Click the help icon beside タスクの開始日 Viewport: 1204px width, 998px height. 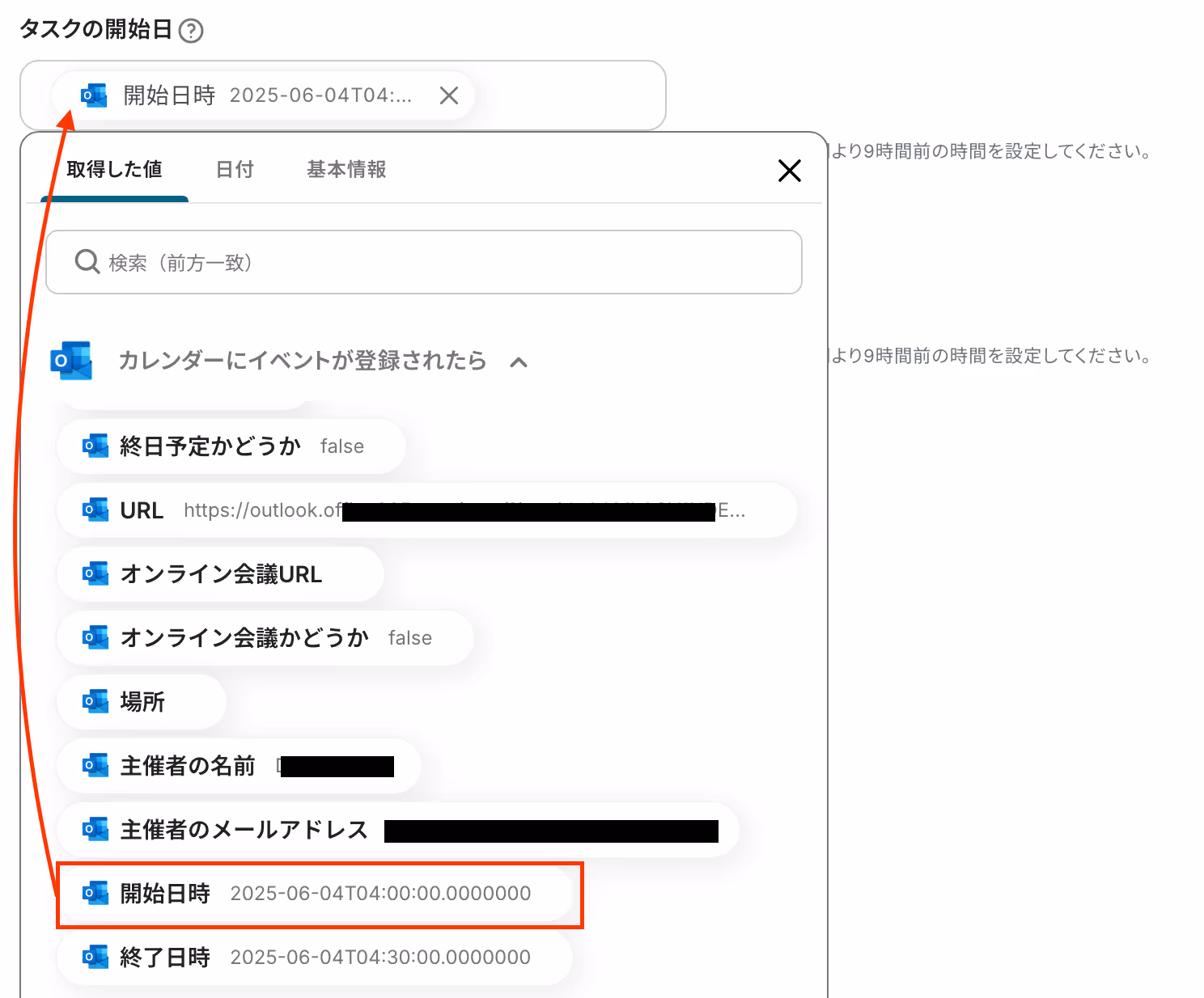191,31
